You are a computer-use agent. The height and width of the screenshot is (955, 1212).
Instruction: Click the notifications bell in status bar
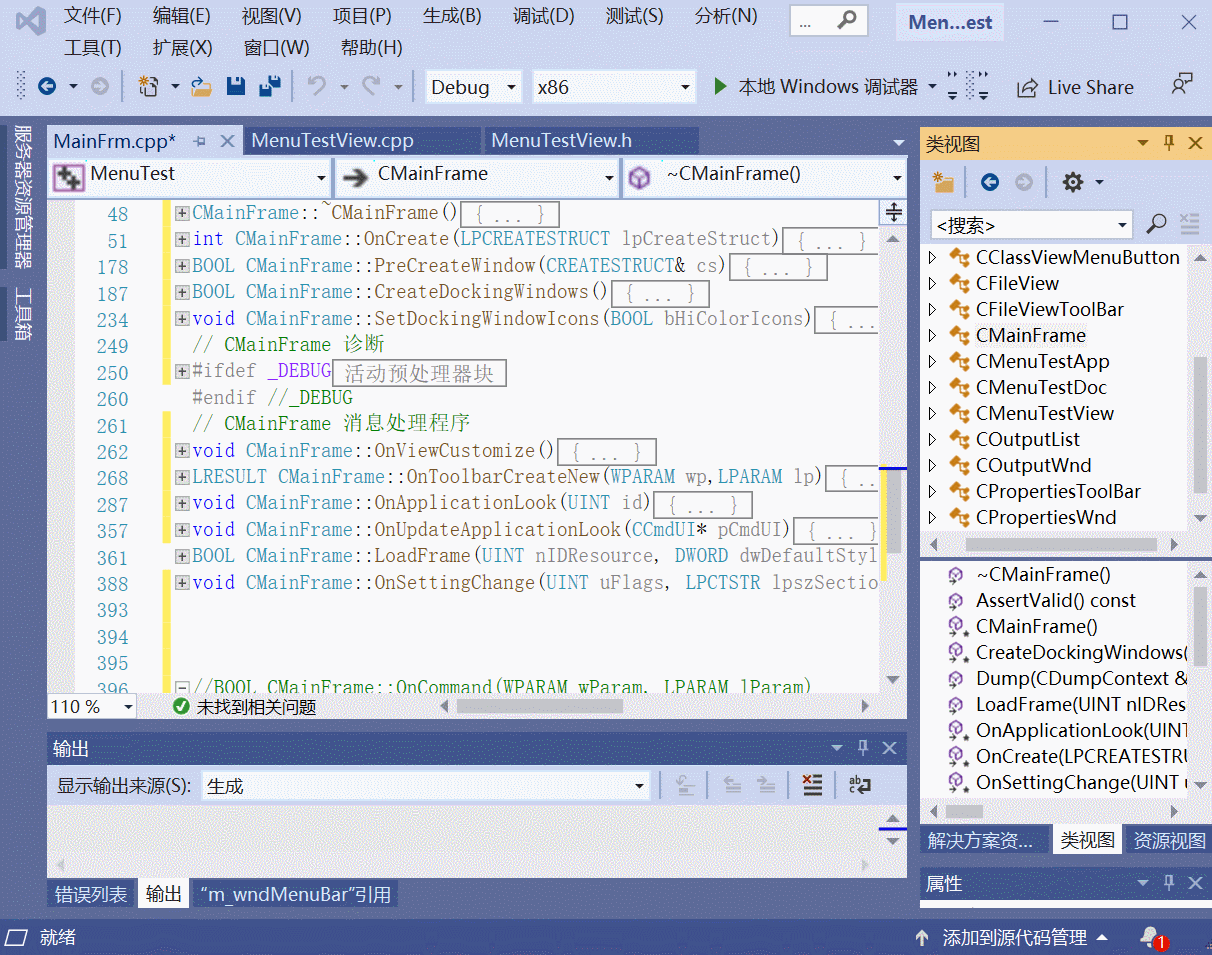tap(1152, 938)
